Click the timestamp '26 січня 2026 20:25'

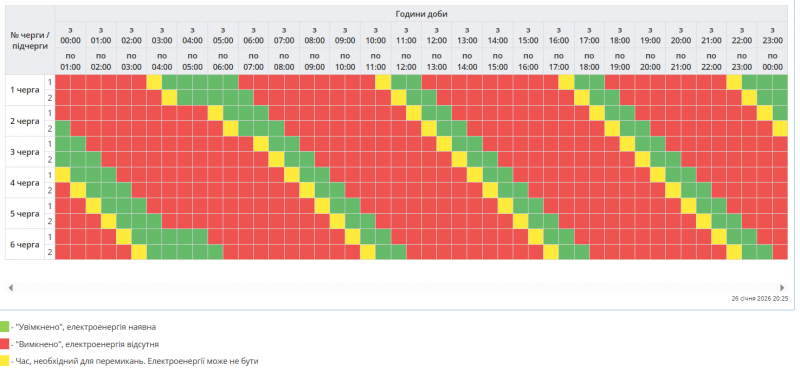760,299
